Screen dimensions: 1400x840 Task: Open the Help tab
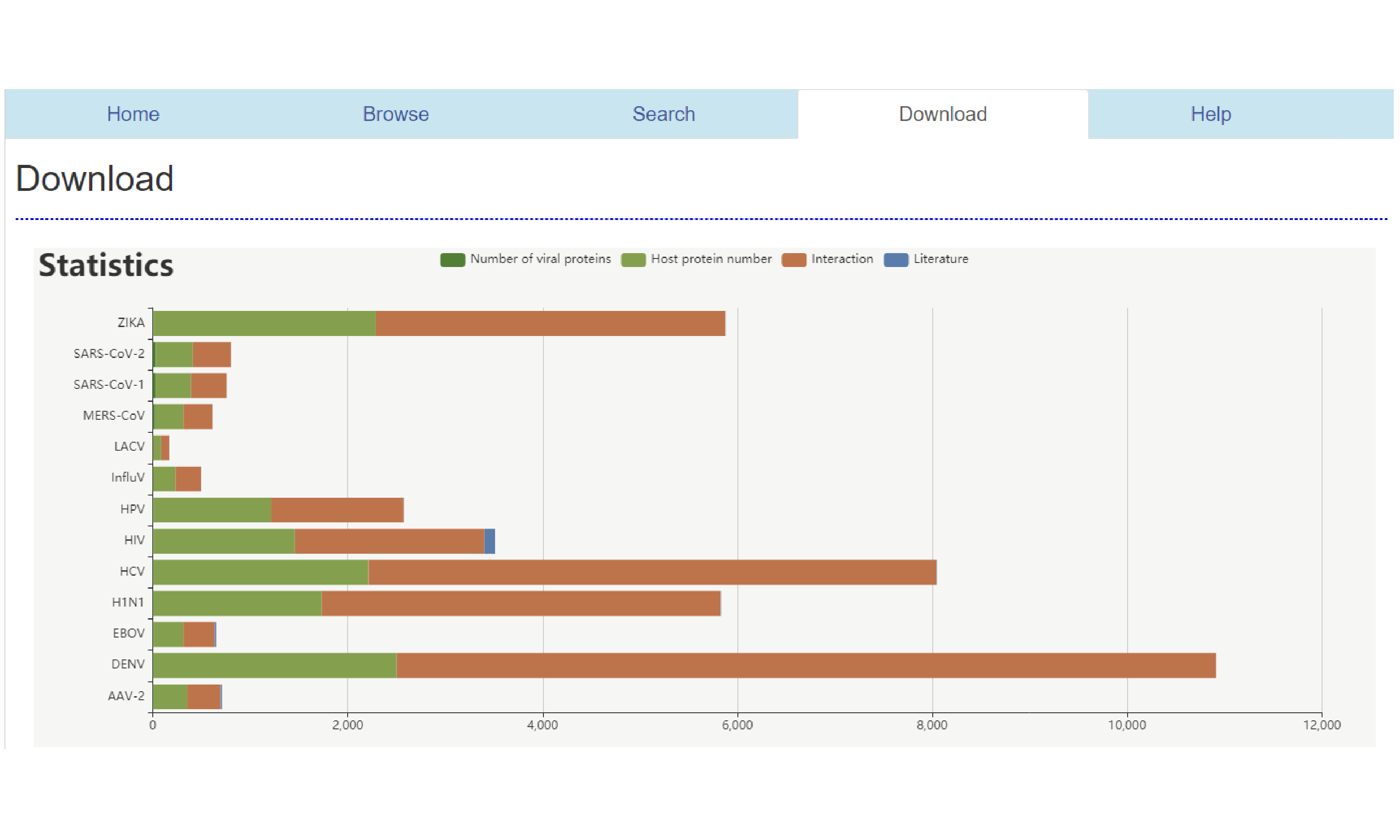pyautogui.click(x=1210, y=114)
